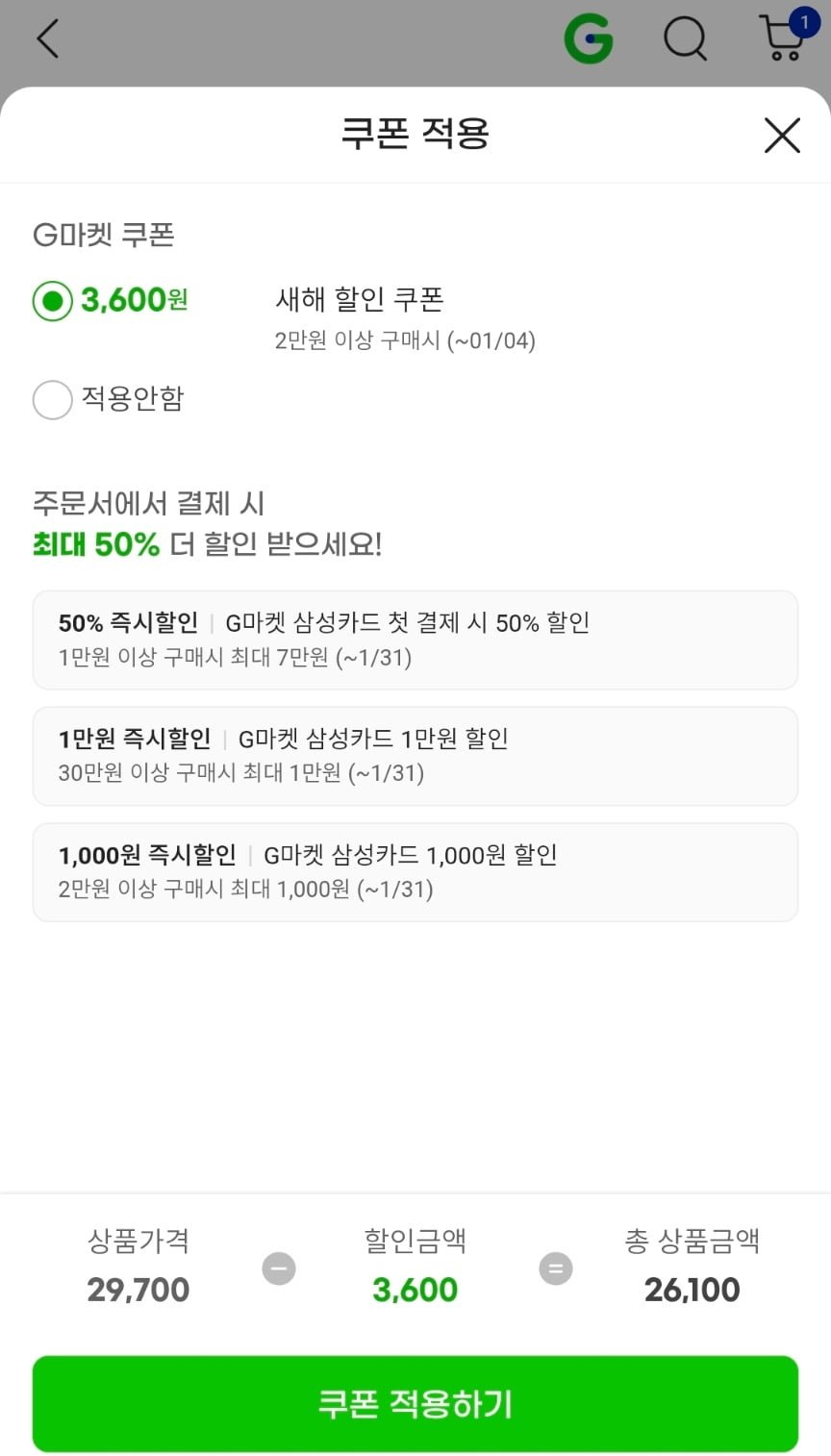Tap the search magnifier icon
Viewport: 831px width, 1456px height.
(685, 39)
